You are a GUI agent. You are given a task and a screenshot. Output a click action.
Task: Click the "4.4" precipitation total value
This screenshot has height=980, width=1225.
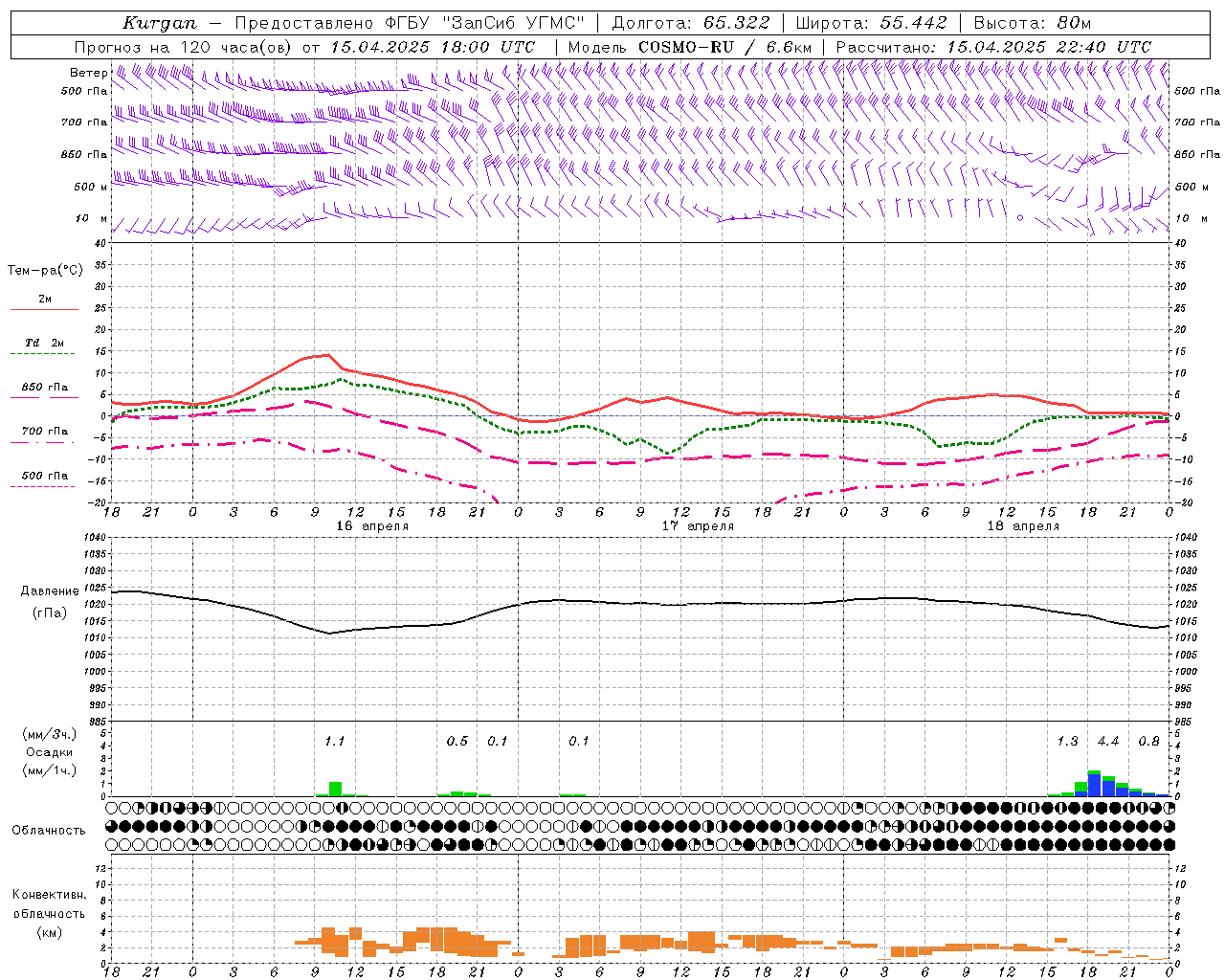pyautogui.click(x=1108, y=742)
